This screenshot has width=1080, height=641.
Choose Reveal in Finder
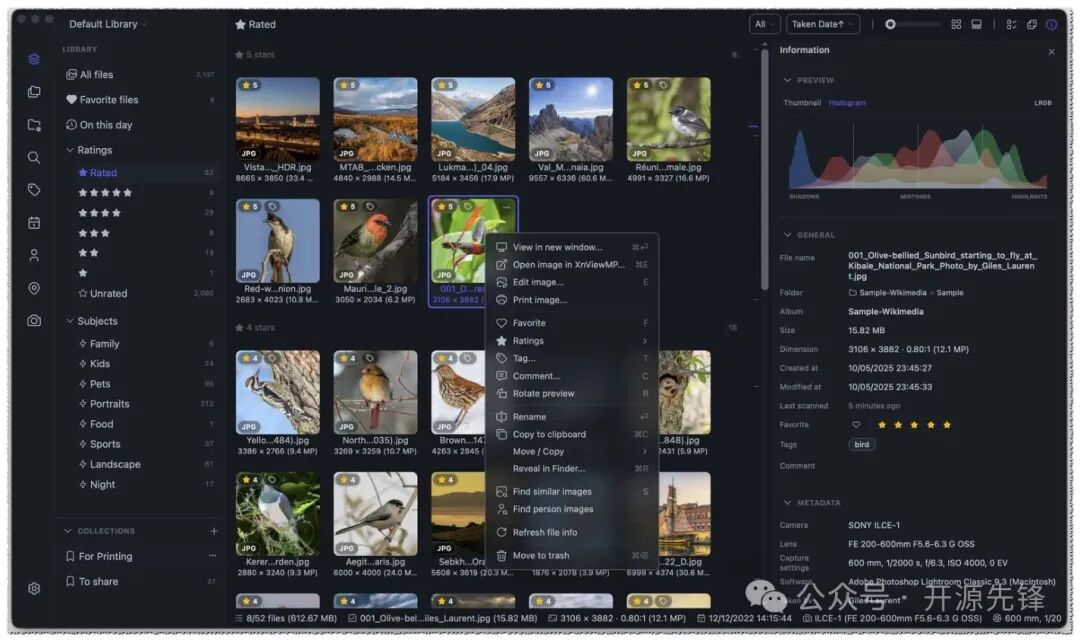coord(572,469)
